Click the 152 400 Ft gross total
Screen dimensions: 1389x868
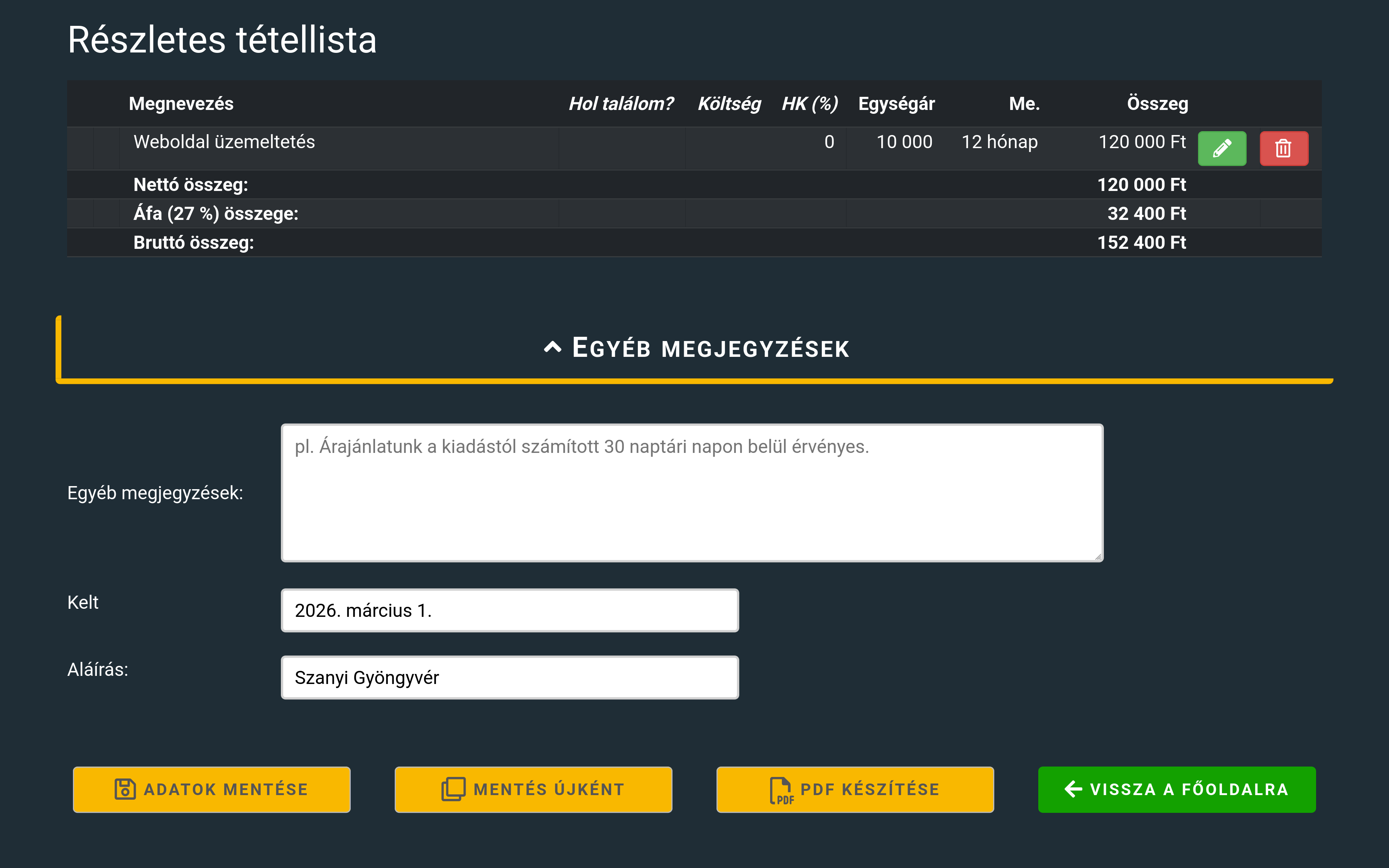click(1141, 242)
